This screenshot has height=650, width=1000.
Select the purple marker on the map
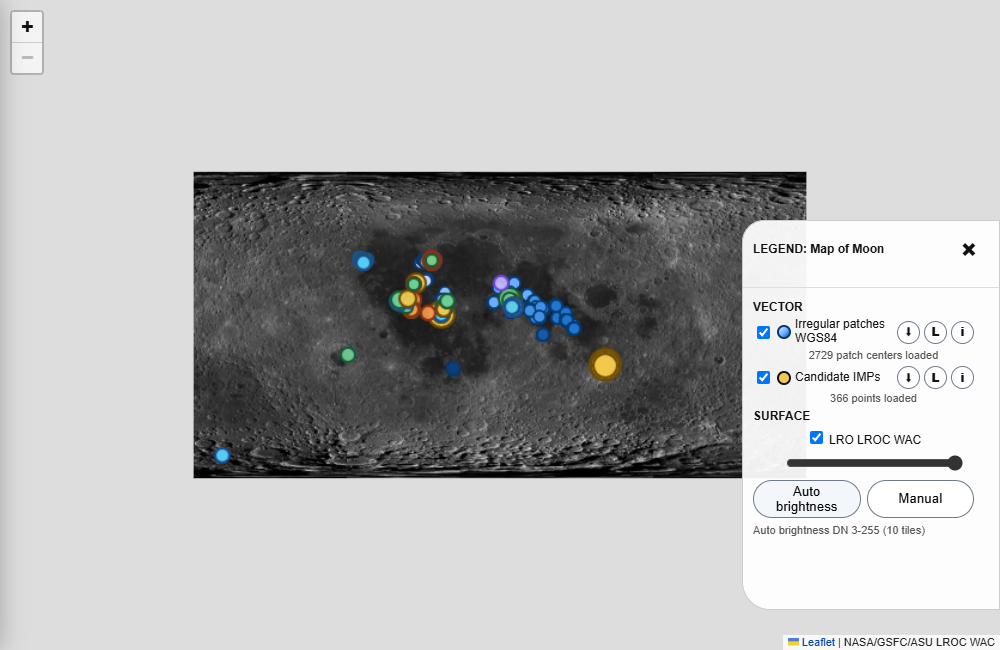point(501,283)
